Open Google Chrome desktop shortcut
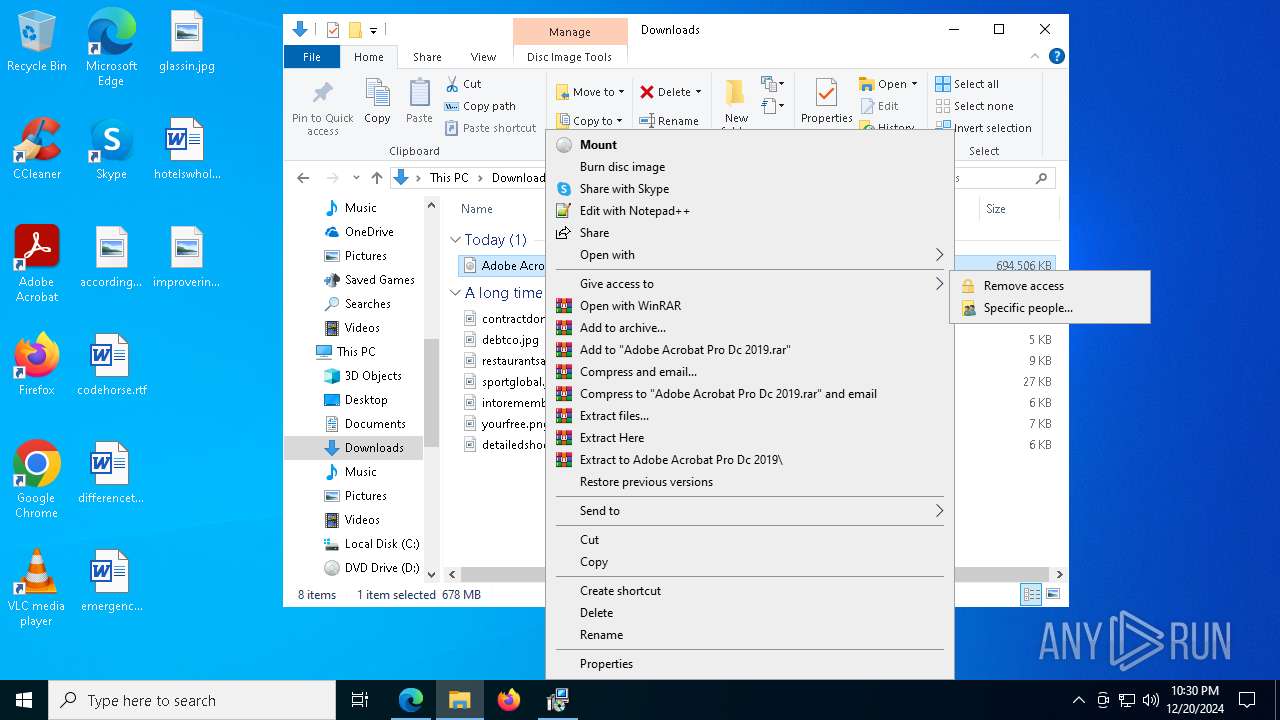The image size is (1280, 720). click(x=36, y=480)
